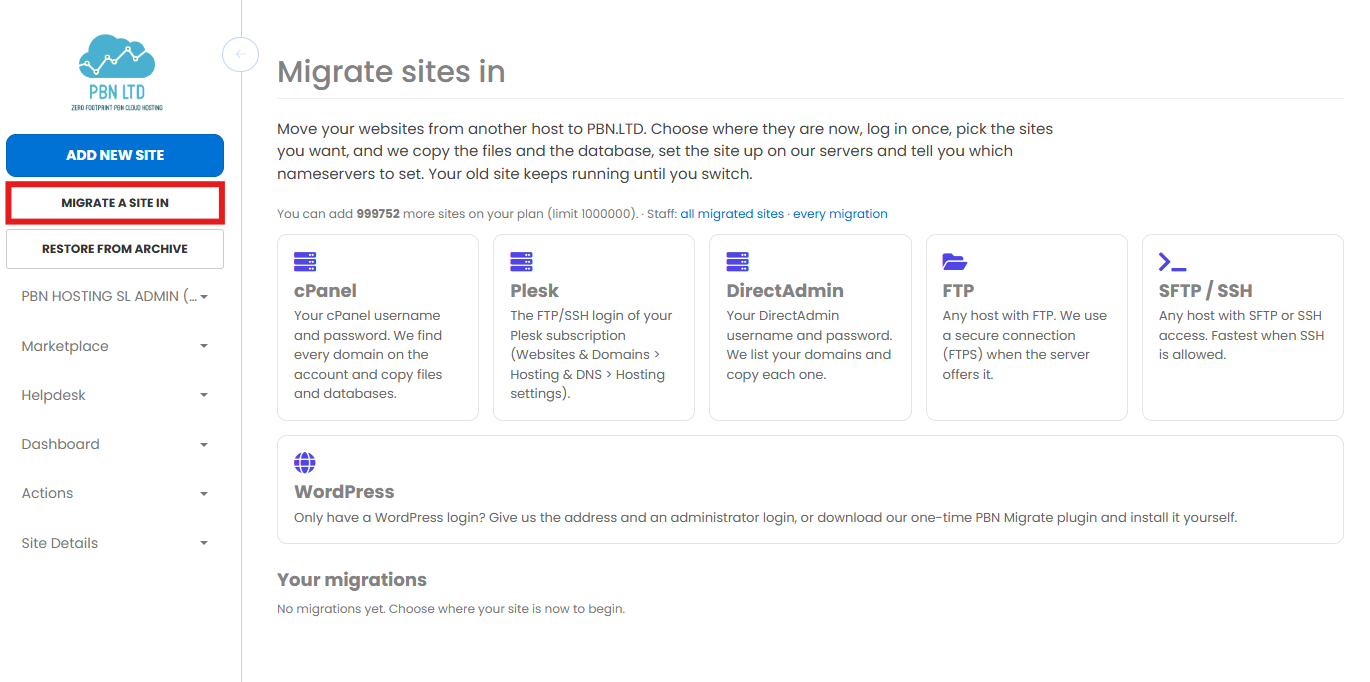The height and width of the screenshot is (682, 1370).
Task: Open Migrate A Site In
Action: [115, 203]
